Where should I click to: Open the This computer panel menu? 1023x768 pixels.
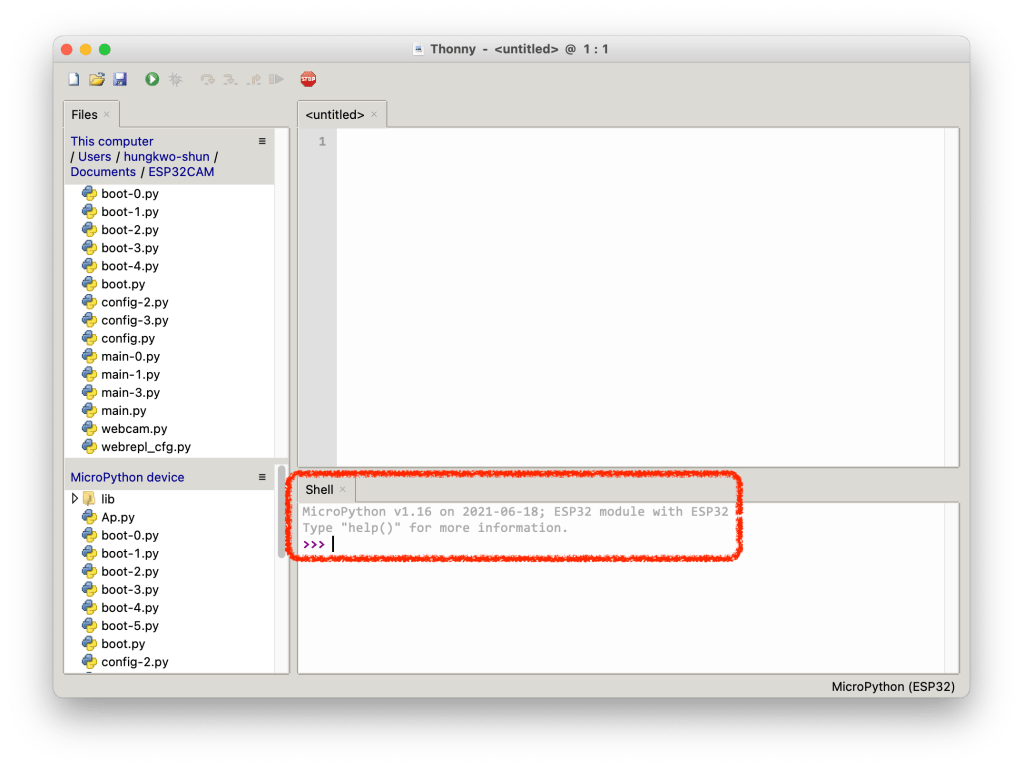(x=262, y=141)
